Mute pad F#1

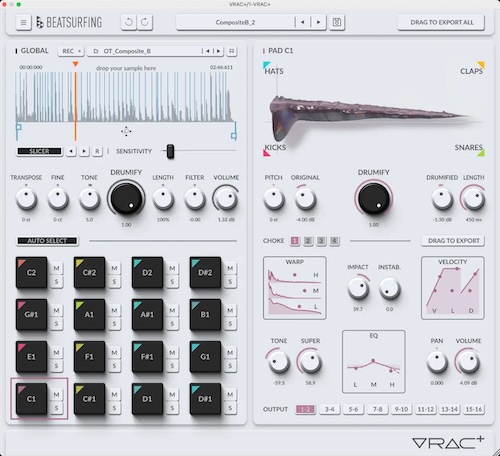tap(172, 352)
